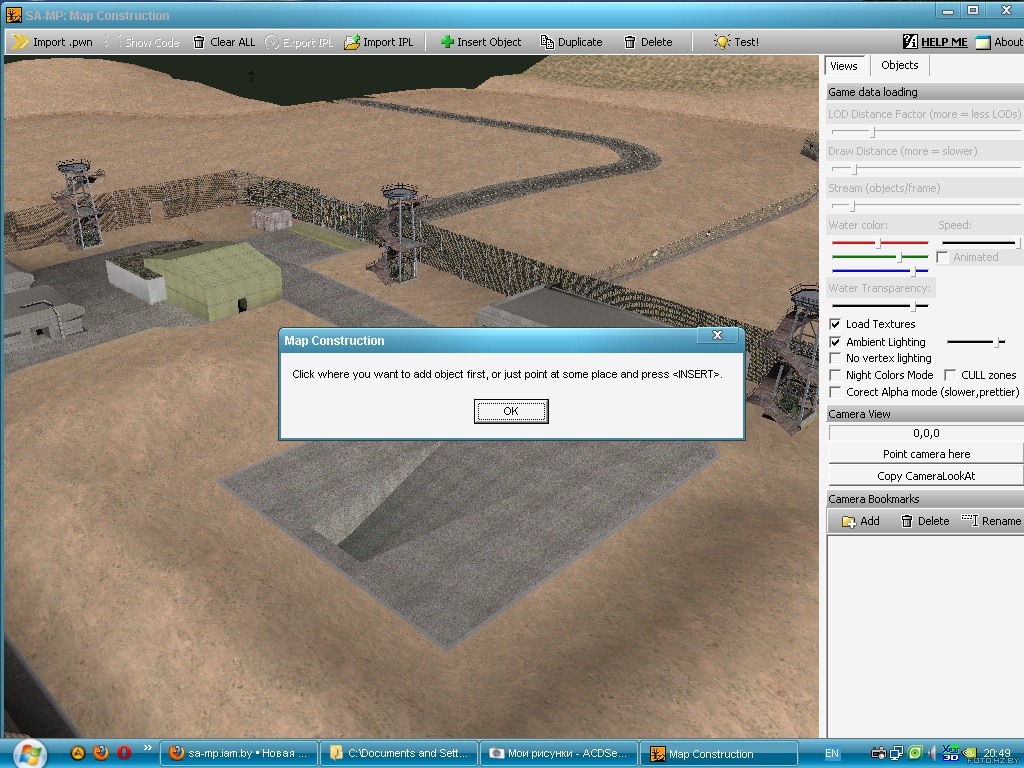Viewport: 1024px width, 768px height.
Task: Toggle the Ambient Lighting checkbox
Action: pos(835,342)
